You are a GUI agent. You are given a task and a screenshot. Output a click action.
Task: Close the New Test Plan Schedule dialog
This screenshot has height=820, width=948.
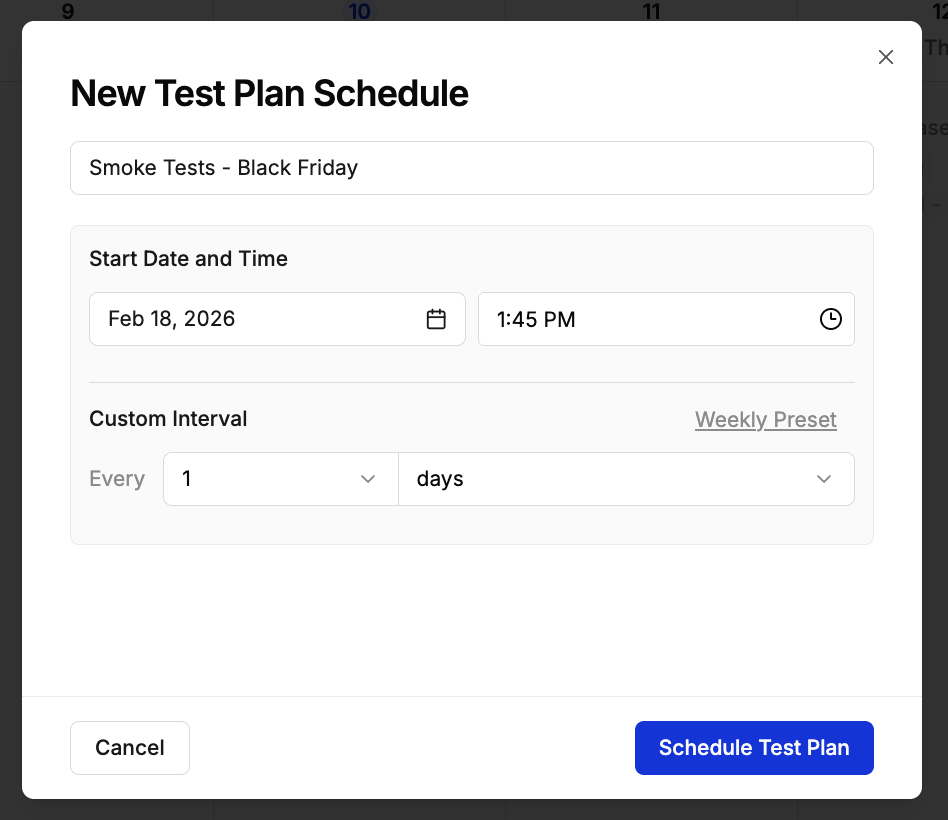tap(885, 57)
